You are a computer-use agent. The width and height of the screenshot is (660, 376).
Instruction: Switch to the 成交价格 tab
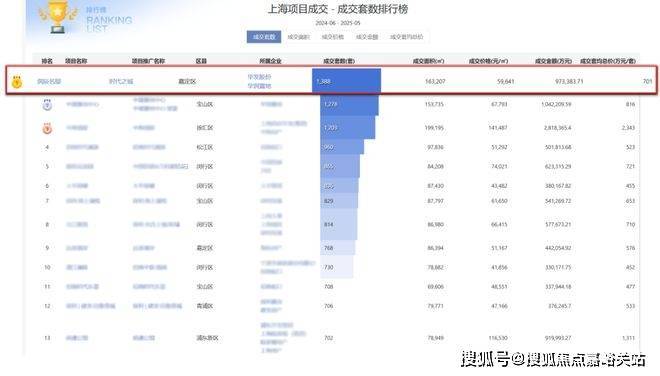pos(333,37)
